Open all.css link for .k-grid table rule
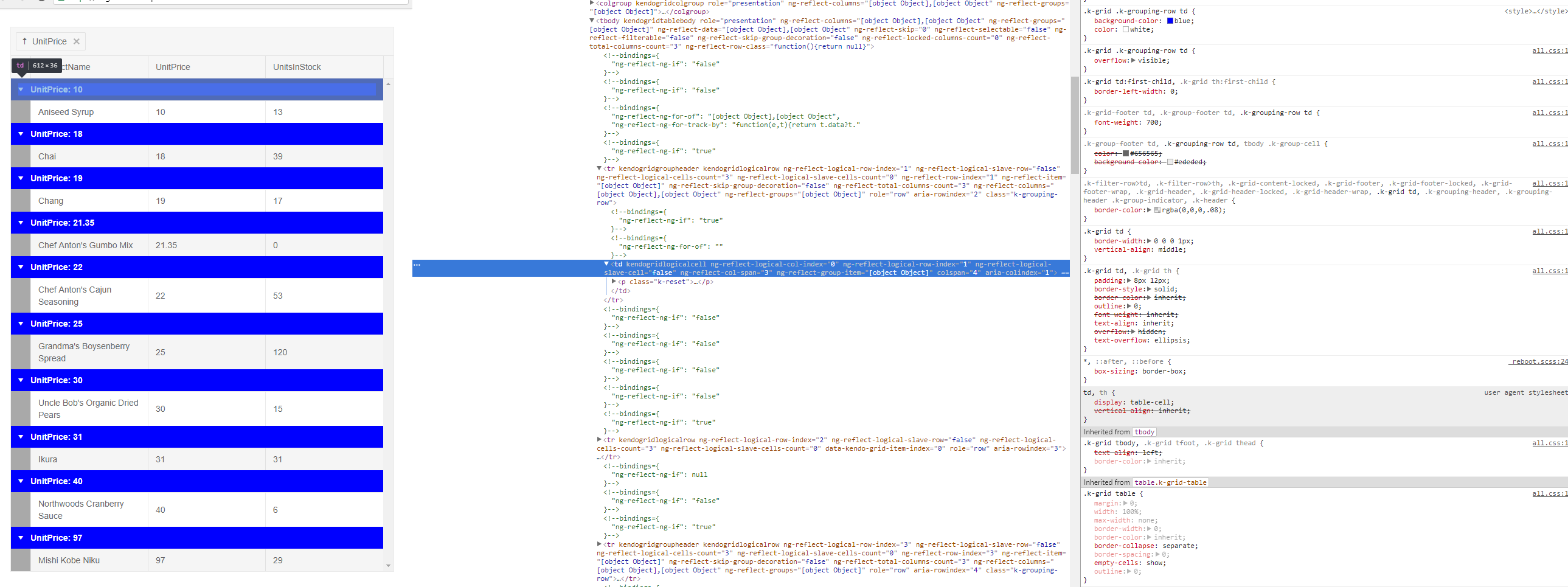This screenshot has width=1568, height=587. click(x=1550, y=494)
